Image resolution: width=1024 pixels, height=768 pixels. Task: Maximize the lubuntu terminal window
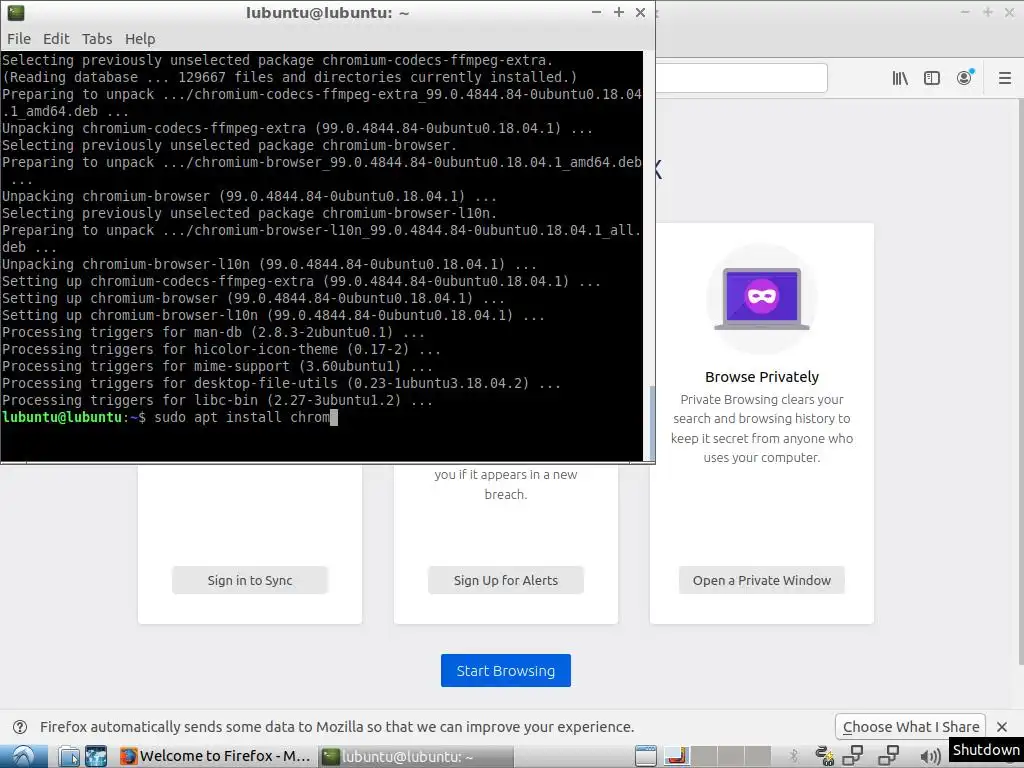618,12
